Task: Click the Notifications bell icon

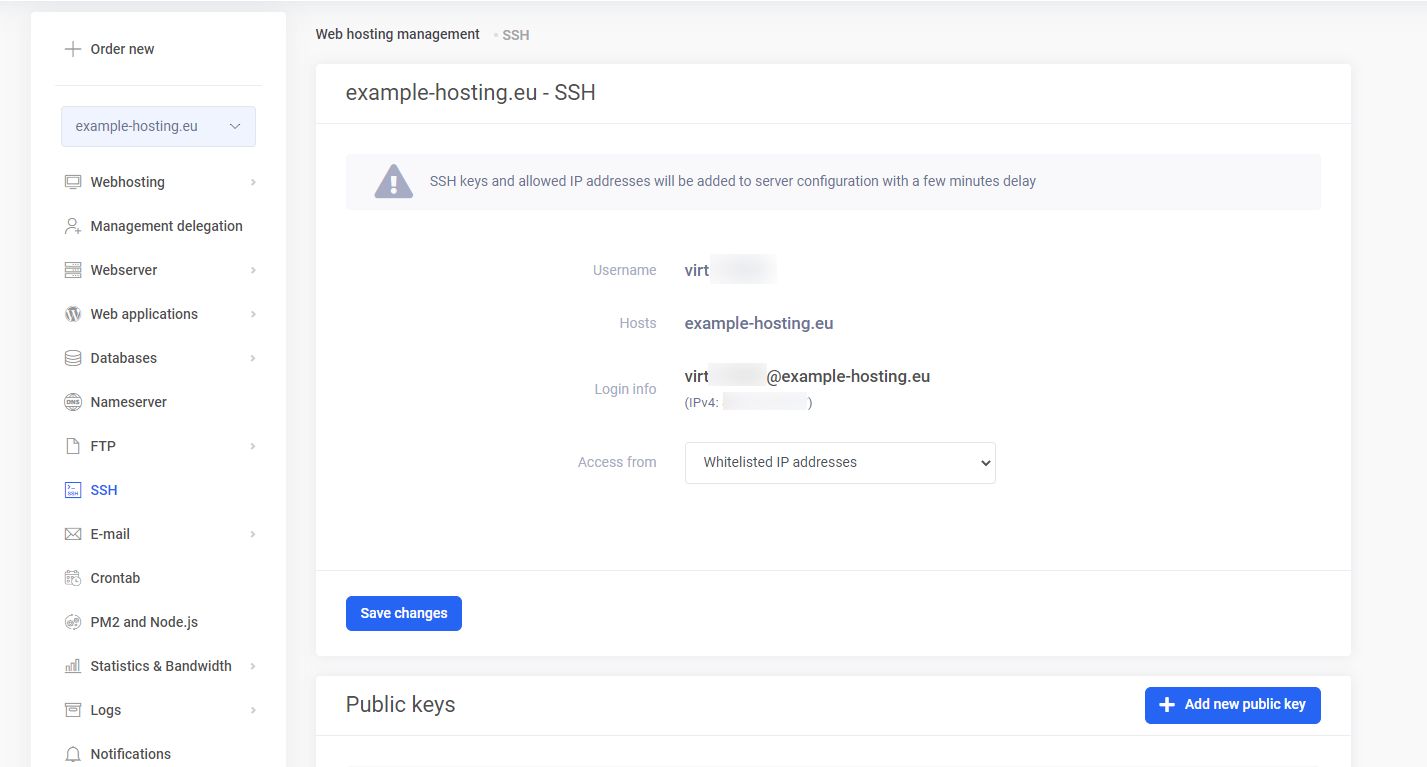Action: tap(73, 754)
